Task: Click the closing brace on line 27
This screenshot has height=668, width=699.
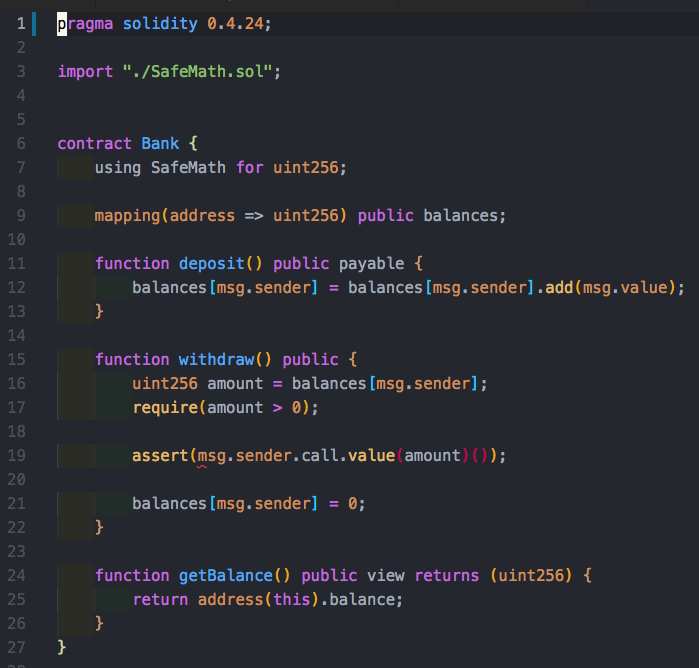Action: pyautogui.click(x=62, y=647)
